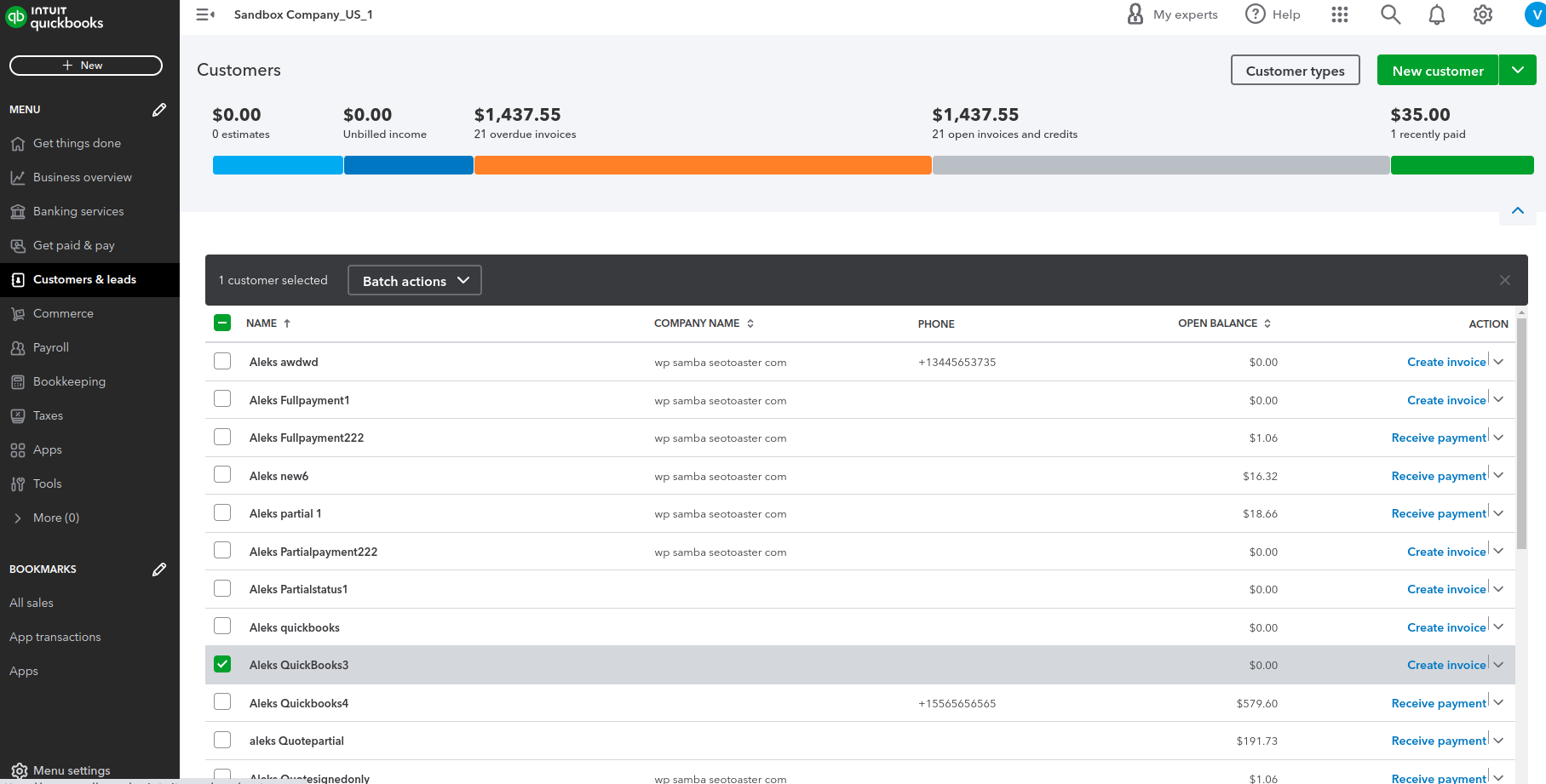
Task: Click the Banking services bank icon
Action: point(18,212)
